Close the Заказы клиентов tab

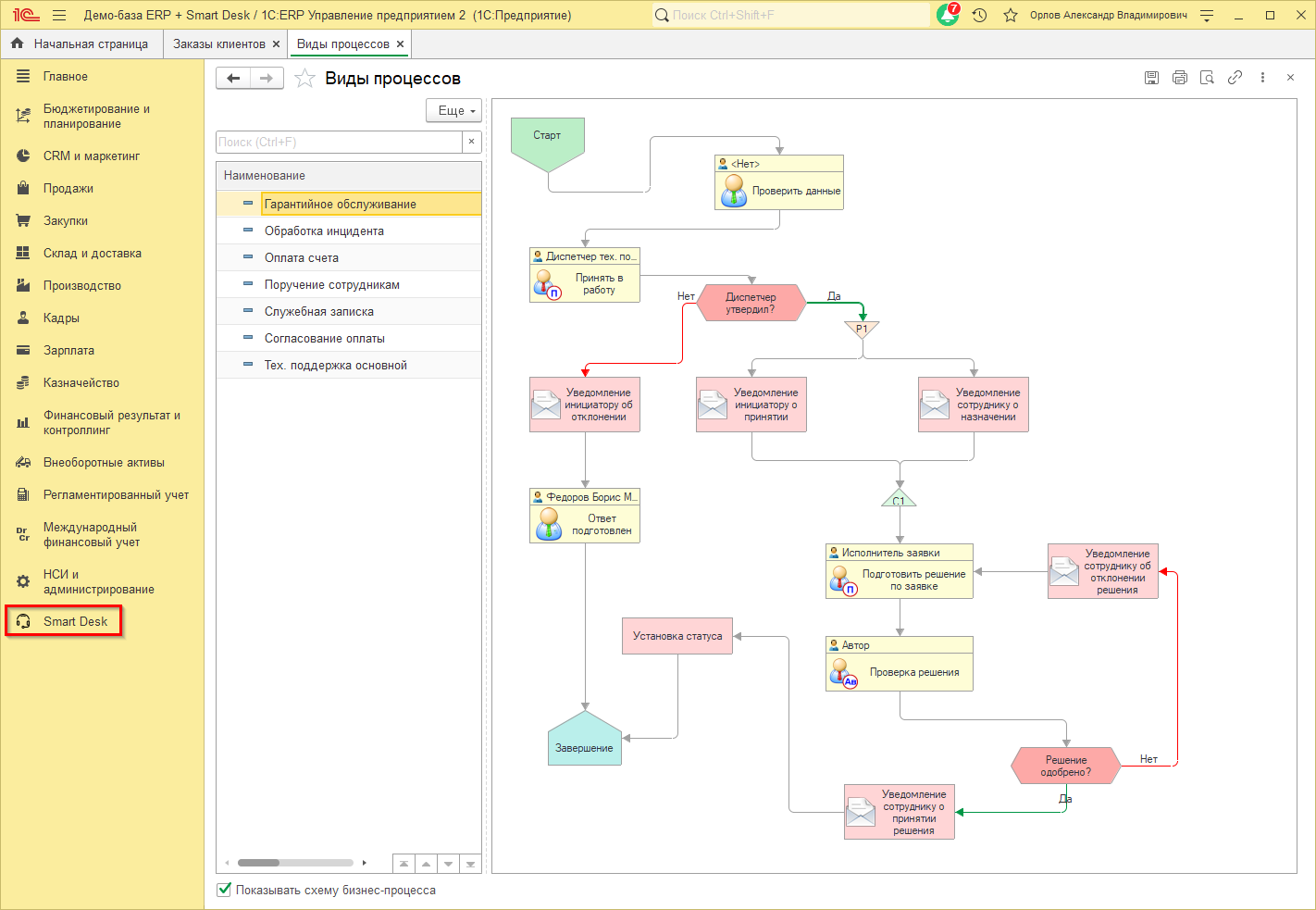(x=276, y=44)
